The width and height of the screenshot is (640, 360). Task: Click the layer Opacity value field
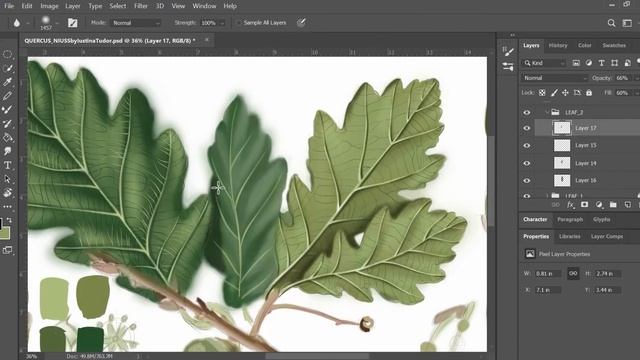point(623,78)
